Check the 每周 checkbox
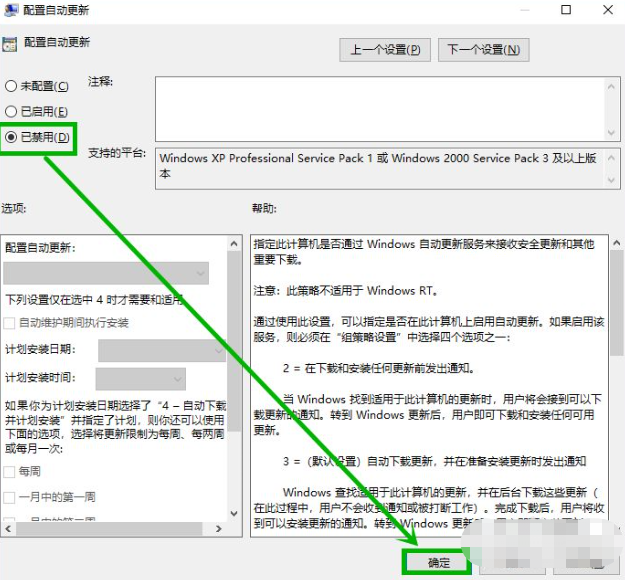The width and height of the screenshot is (625, 580). 10,471
